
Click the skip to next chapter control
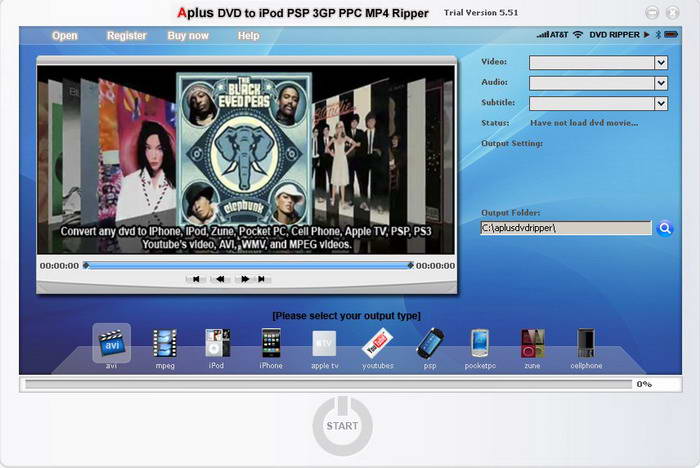262,279
